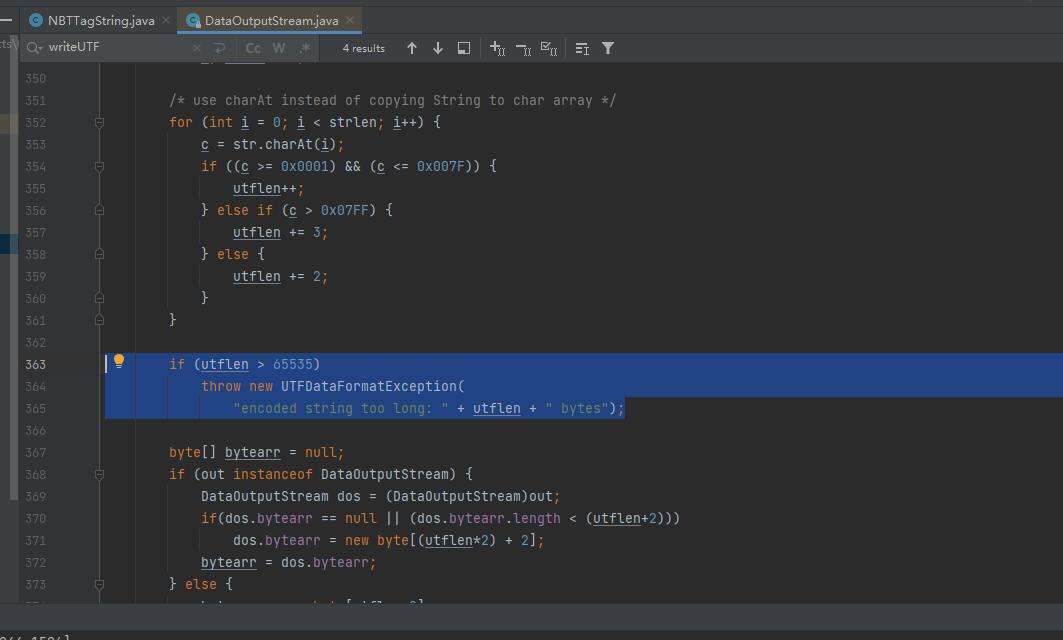This screenshot has height=640, width=1063.
Task: Click 'new byte' expression on line 371
Action: (377, 541)
